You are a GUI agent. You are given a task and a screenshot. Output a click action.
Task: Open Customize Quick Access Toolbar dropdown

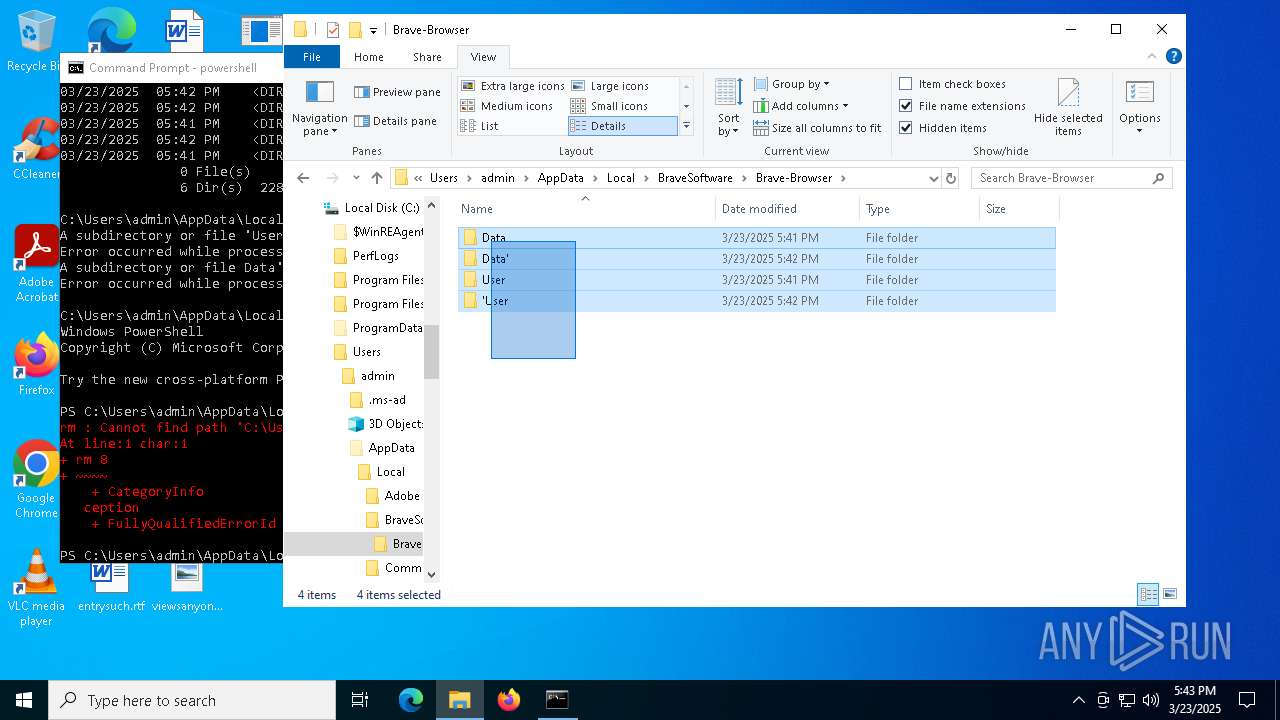point(373,30)
